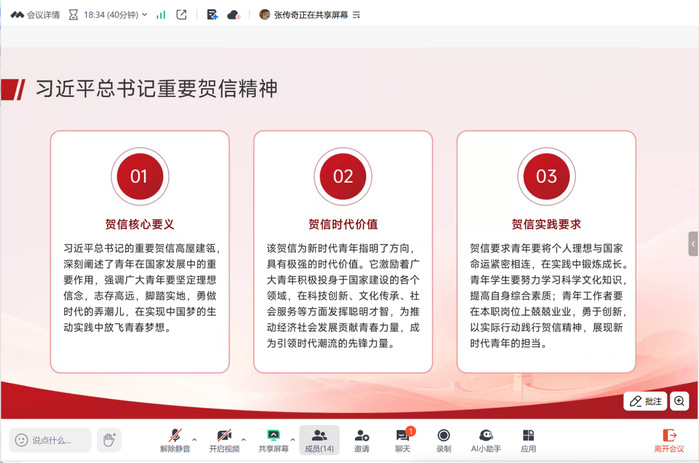Open the 共享屏幕 screen share button
Viewport: 699px width, 463px height.
(x=272, y=439)
